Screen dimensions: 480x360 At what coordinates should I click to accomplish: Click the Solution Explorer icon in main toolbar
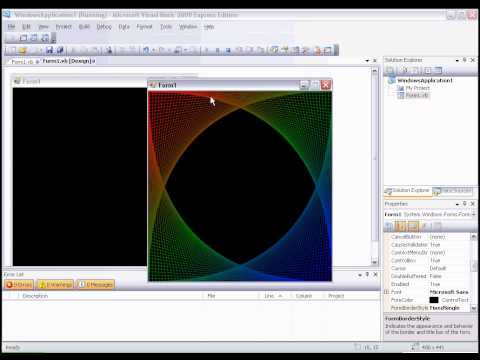coord(274,50)
